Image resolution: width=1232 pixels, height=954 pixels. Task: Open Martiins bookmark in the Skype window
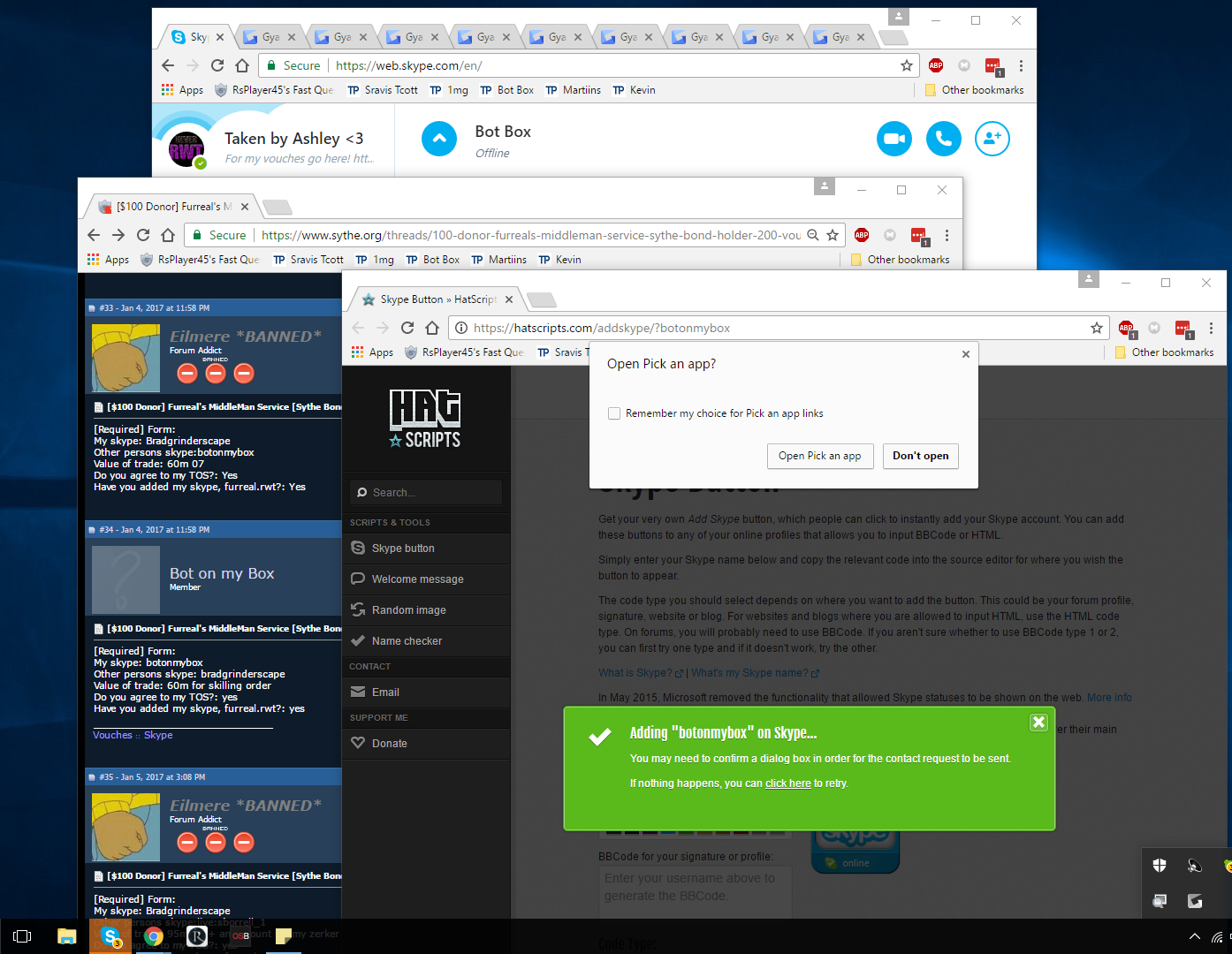[573, 90]
